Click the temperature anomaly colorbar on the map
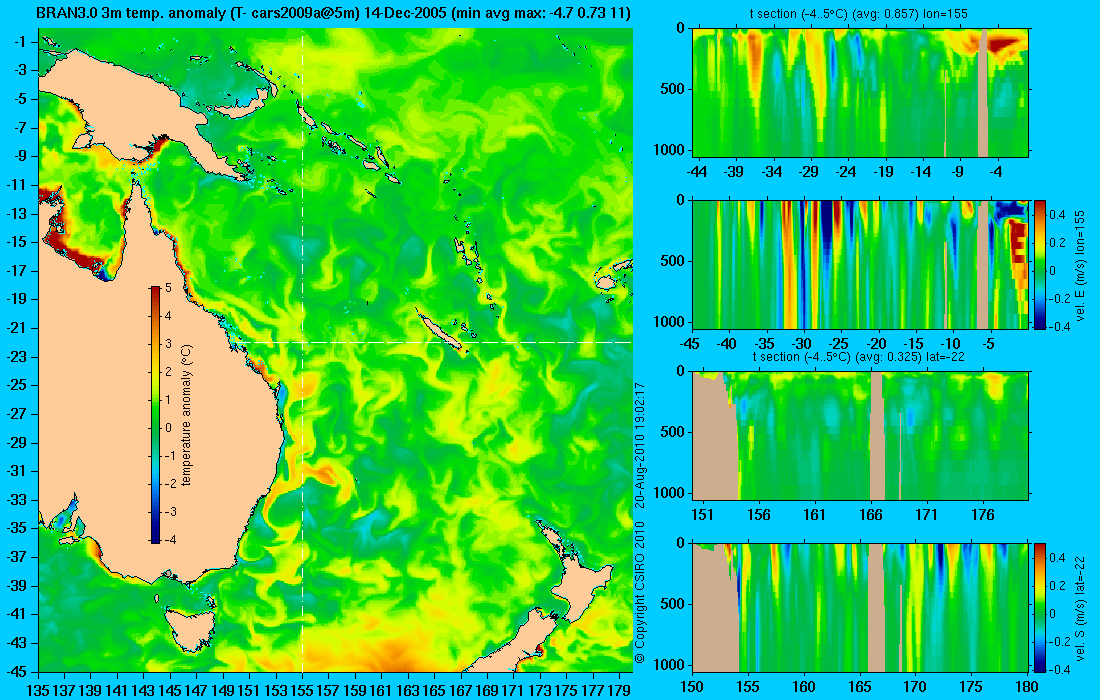 (x=155, y=414)
